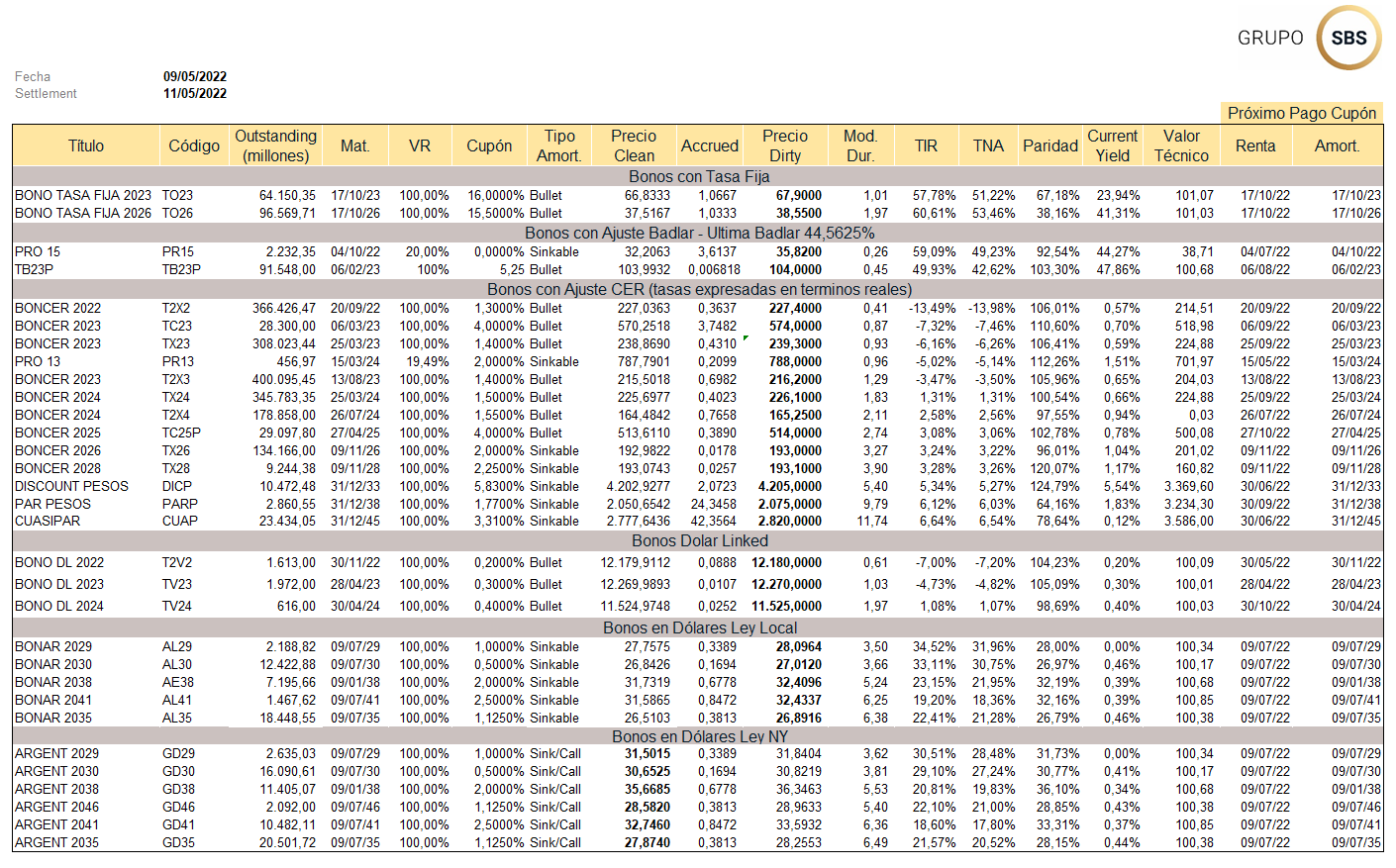Click the T2X4 code cell
The width and height of the screenshot is (1396, 868).
176,415
